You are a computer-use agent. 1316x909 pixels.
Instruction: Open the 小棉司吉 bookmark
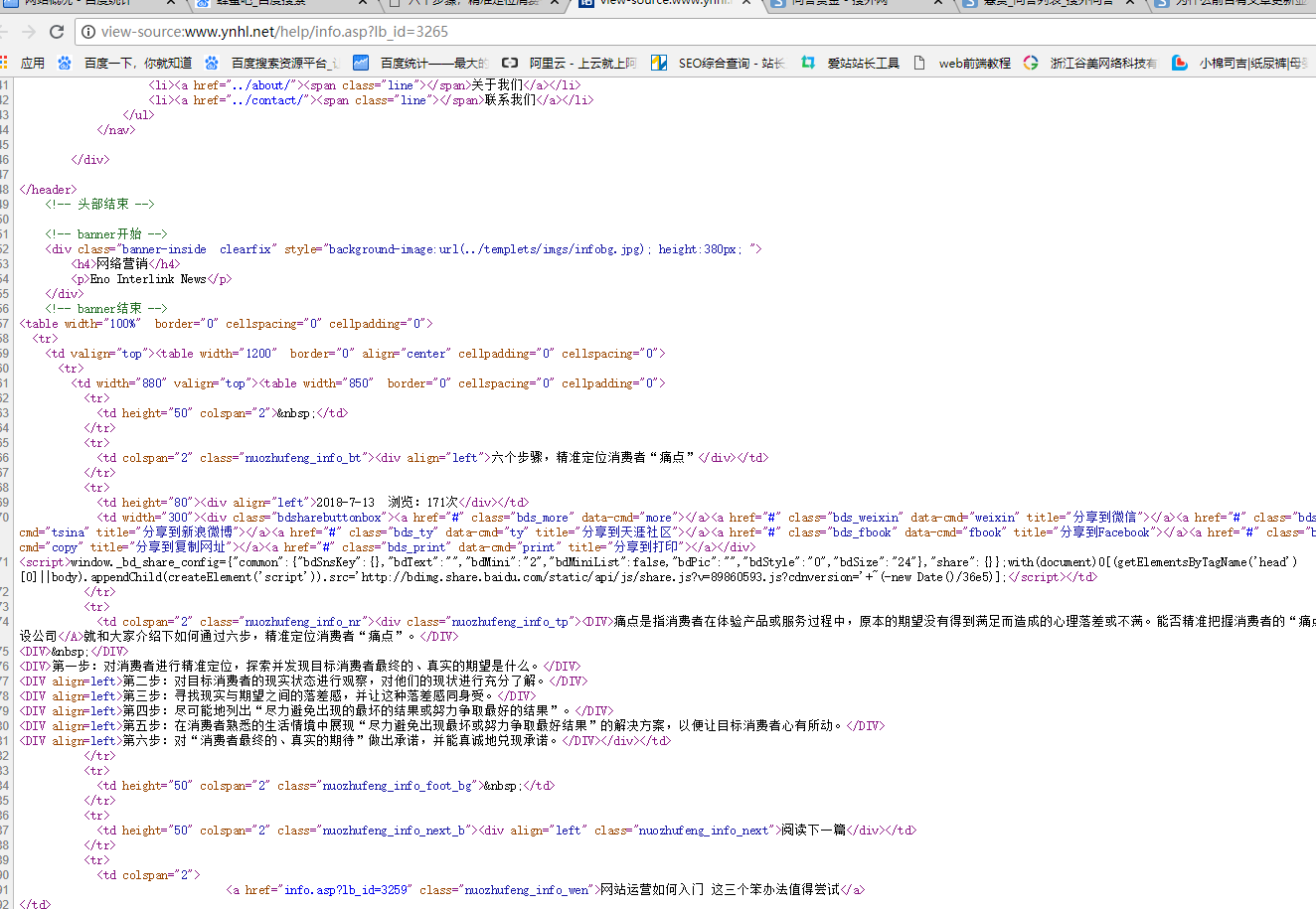[1242, 63]
